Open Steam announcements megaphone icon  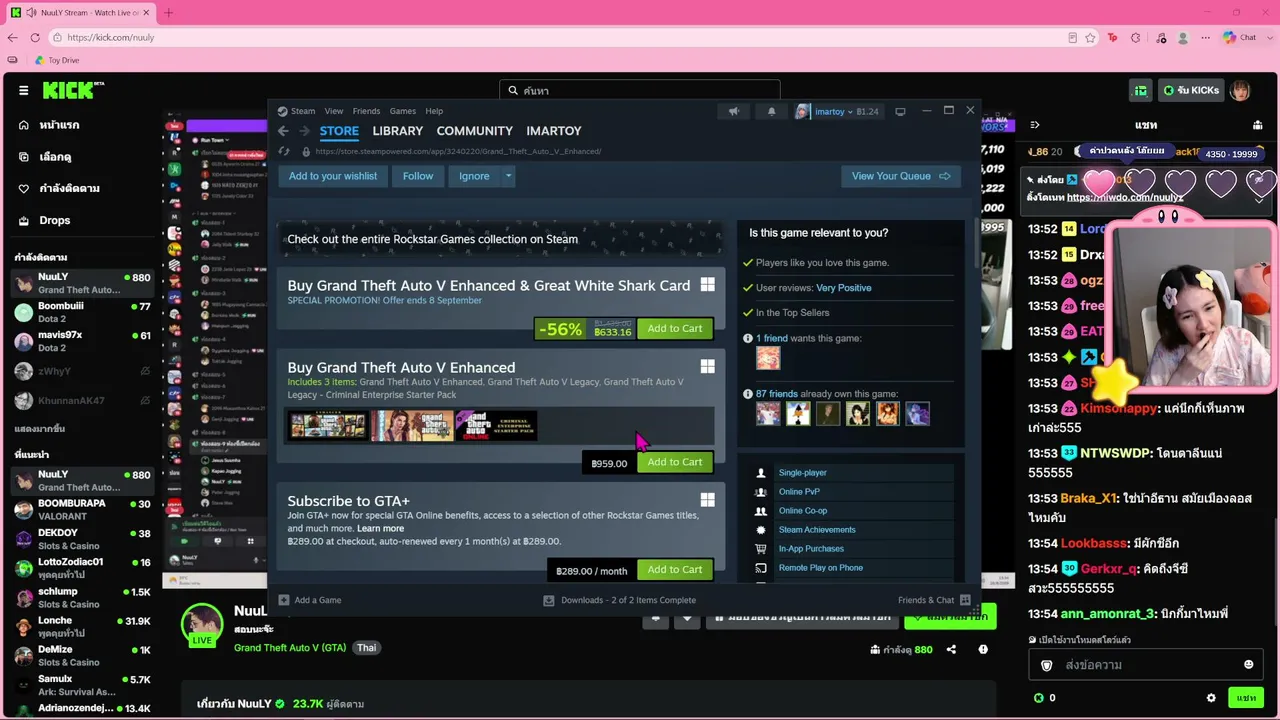point(734,111)
